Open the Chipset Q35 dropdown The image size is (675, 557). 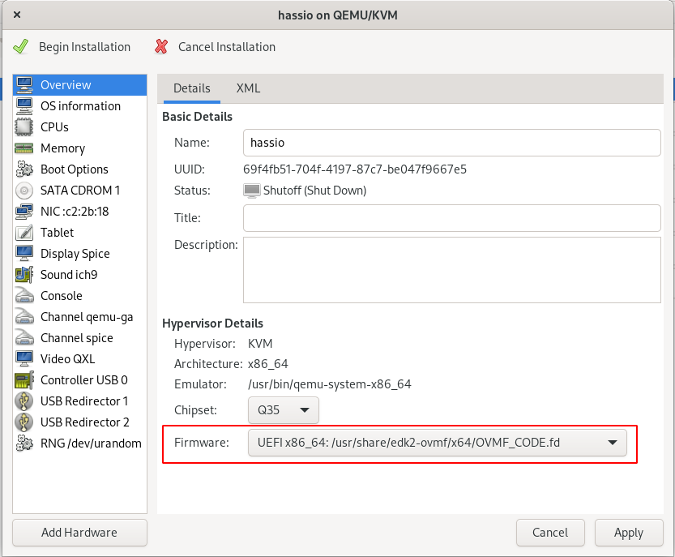click(283, 410)
